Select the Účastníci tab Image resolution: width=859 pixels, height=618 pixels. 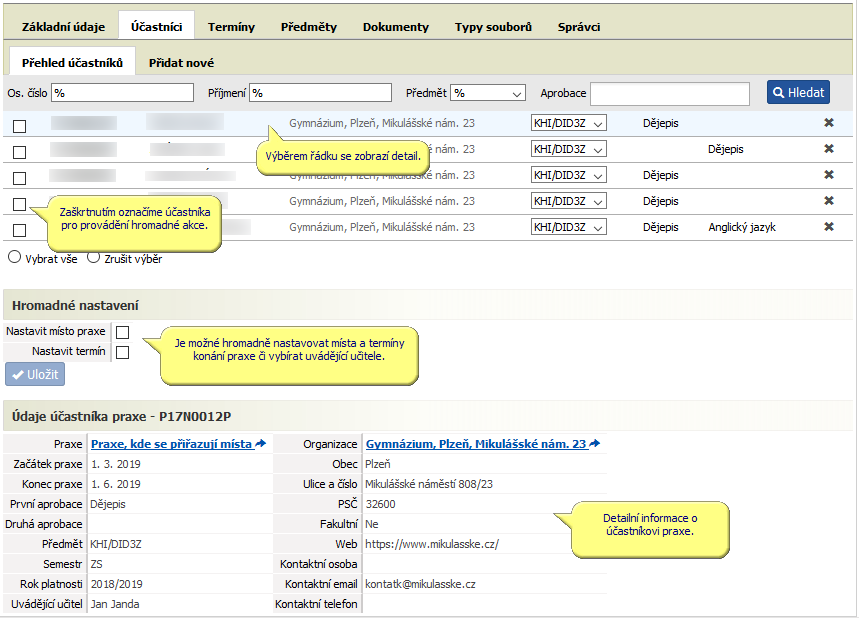156,26
